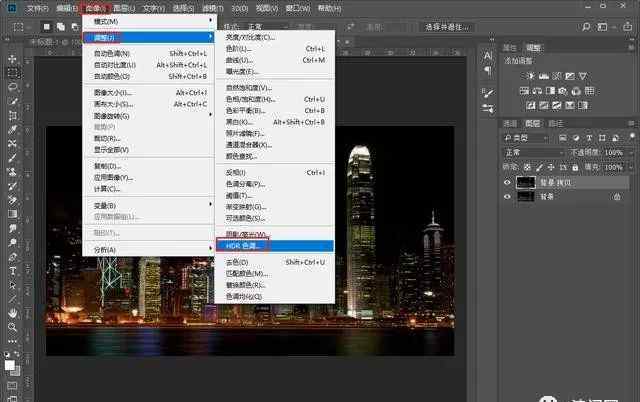This screenshot has width=640, height=402.
Task: Select the Zoom magnifier tool
Action: (12, 326)
